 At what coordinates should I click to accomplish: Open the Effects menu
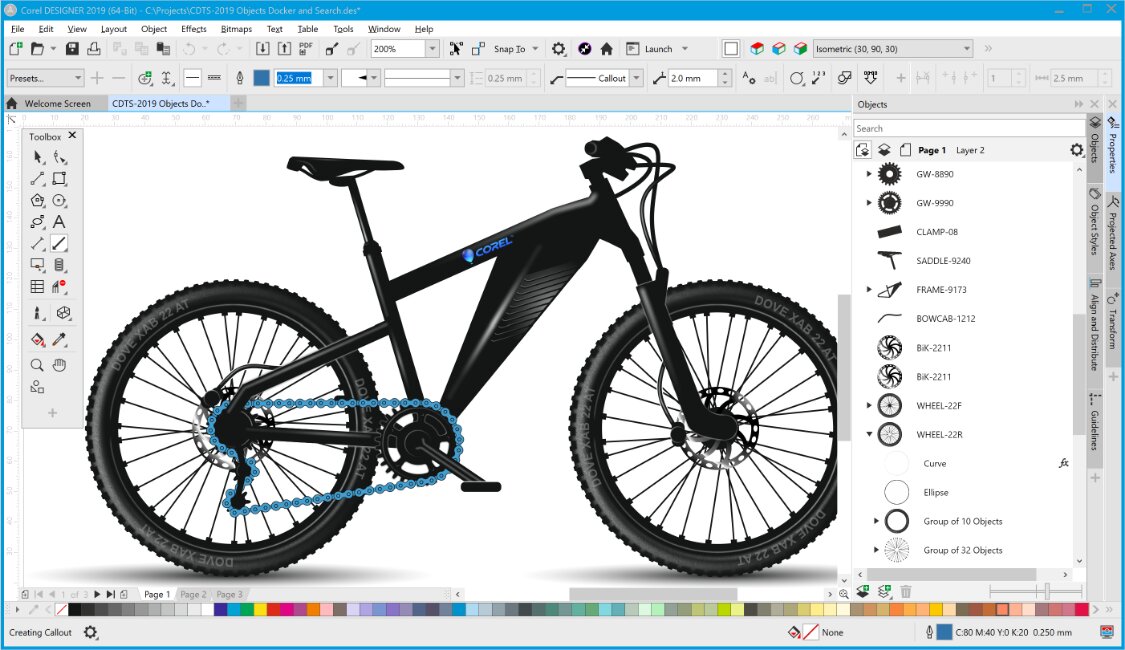[194, 29]
